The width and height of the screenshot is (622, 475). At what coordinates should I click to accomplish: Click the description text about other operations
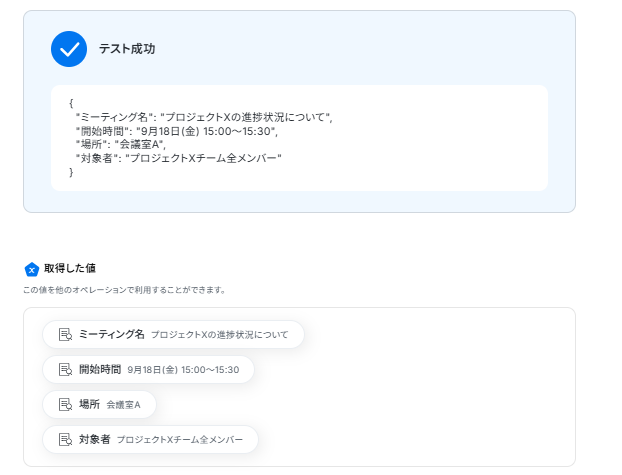coord(124,290)
